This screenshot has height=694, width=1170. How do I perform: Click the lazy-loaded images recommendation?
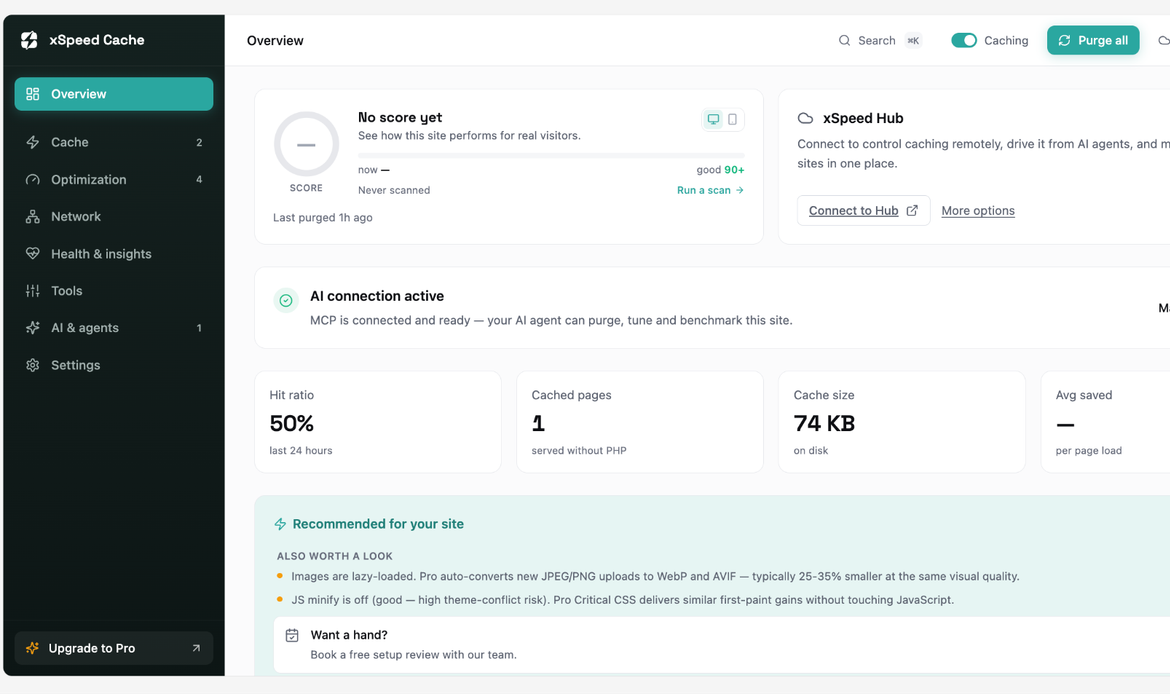coord(655,576)
